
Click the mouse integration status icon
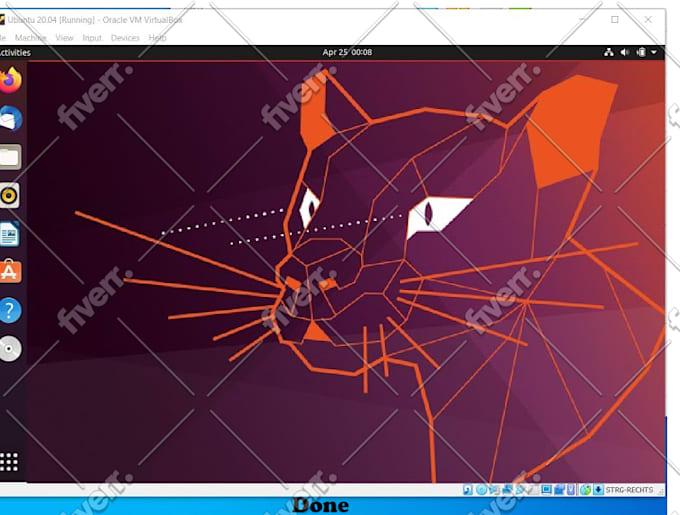(x=571, y=490)
